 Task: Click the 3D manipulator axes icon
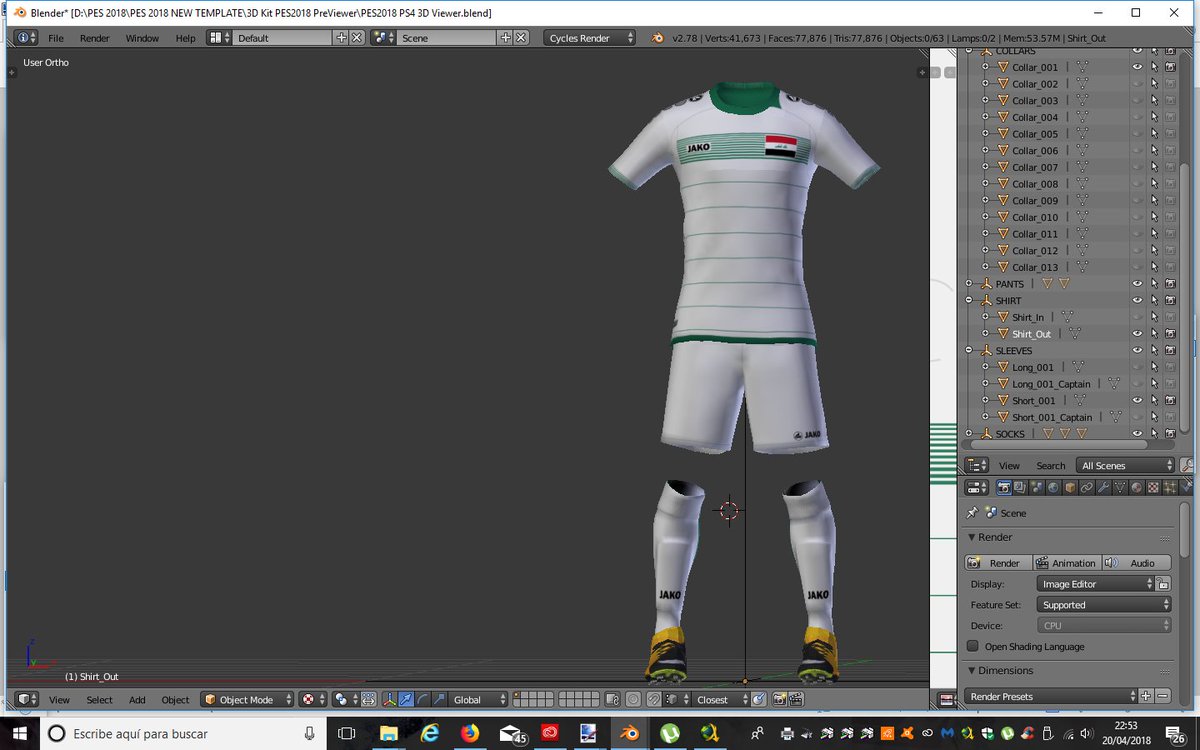coord(390,700)
